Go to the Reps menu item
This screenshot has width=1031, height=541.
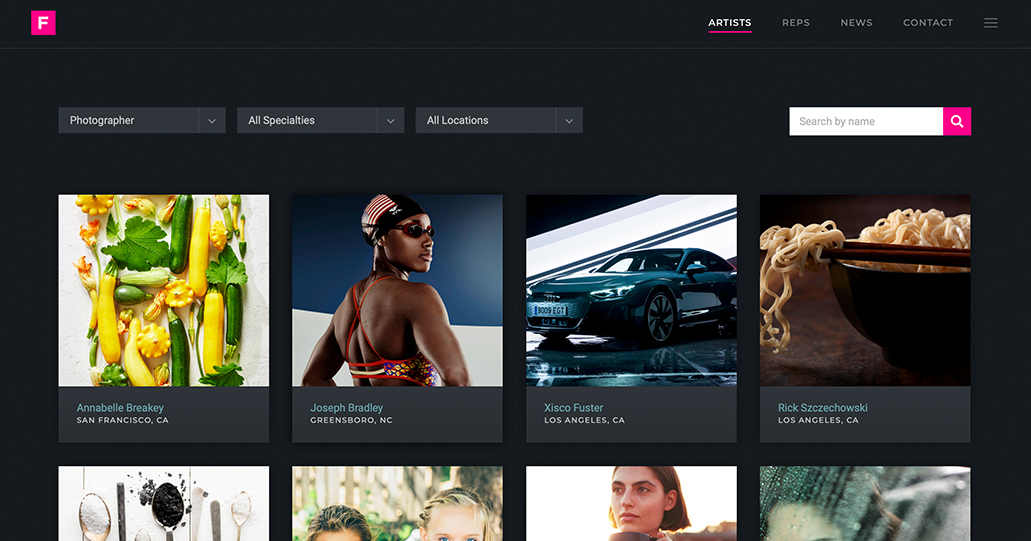click(x=795, y=23)
